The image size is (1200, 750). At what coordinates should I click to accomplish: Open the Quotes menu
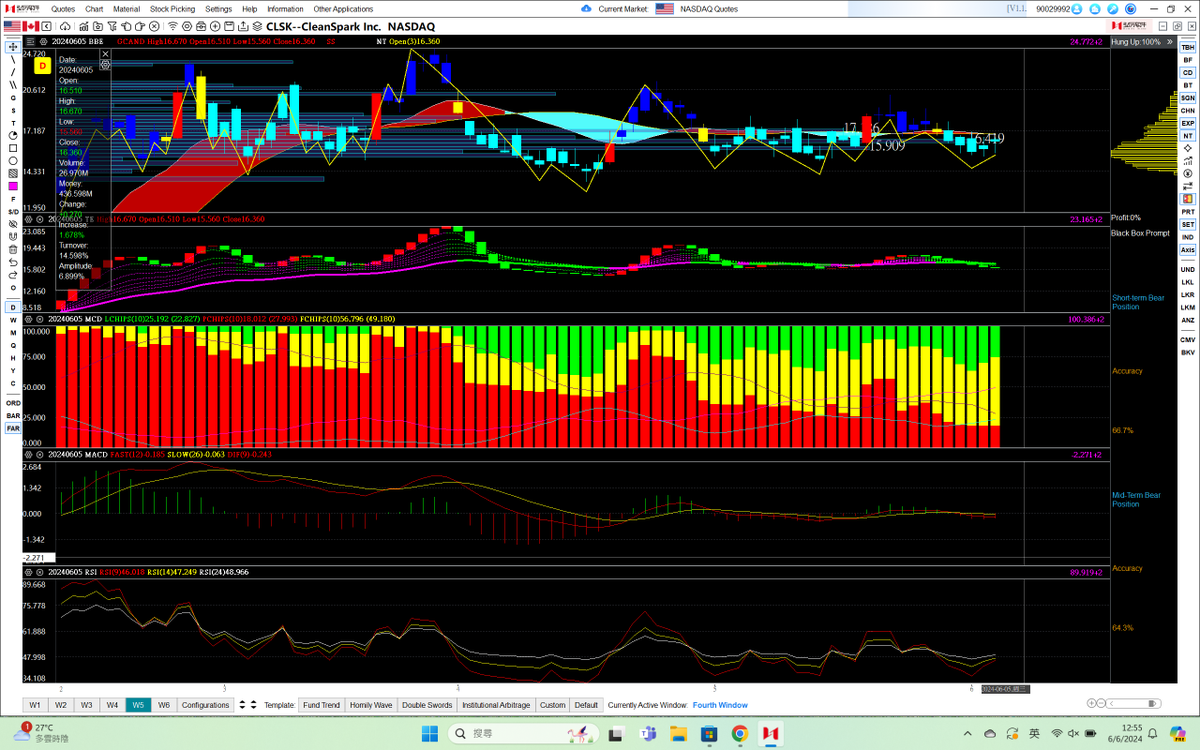(x=63, y=9)
